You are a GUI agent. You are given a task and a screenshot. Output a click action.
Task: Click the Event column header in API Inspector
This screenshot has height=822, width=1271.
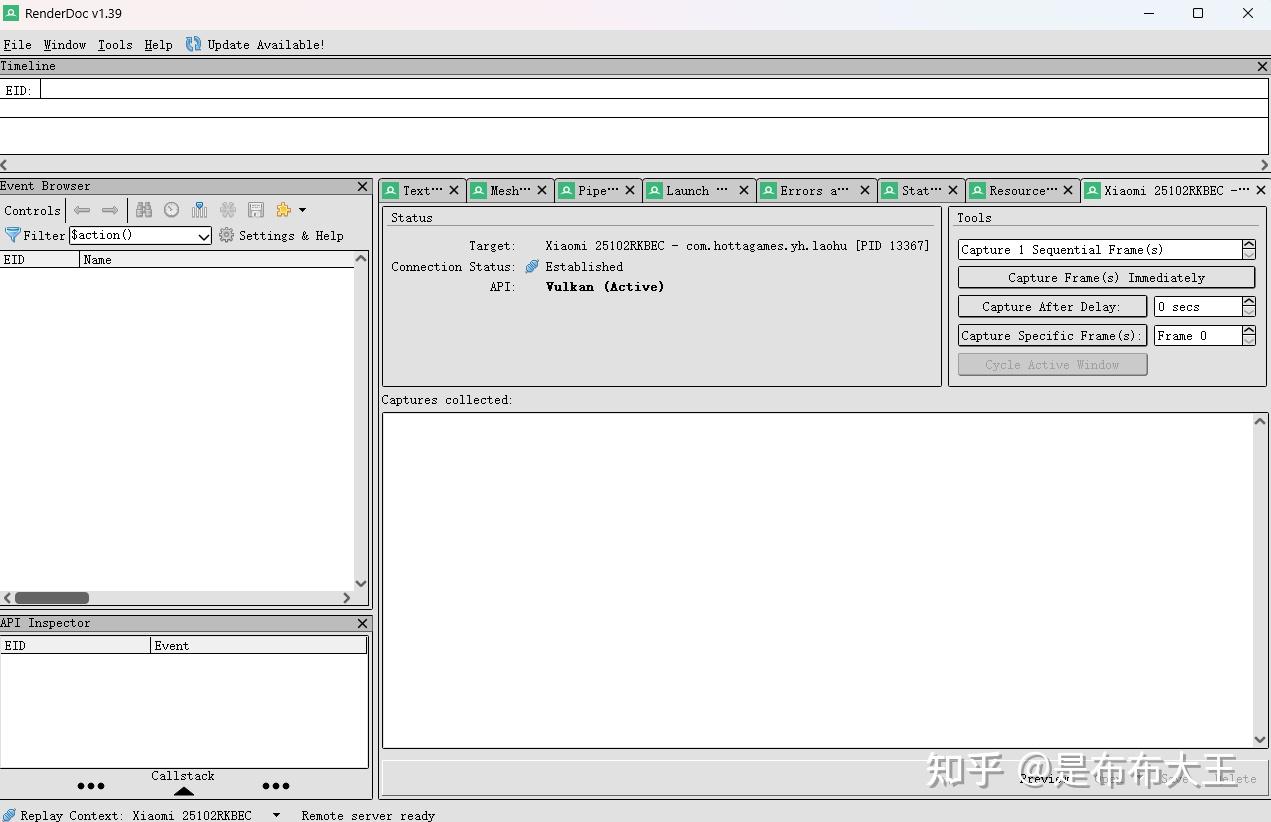(259, 645)
